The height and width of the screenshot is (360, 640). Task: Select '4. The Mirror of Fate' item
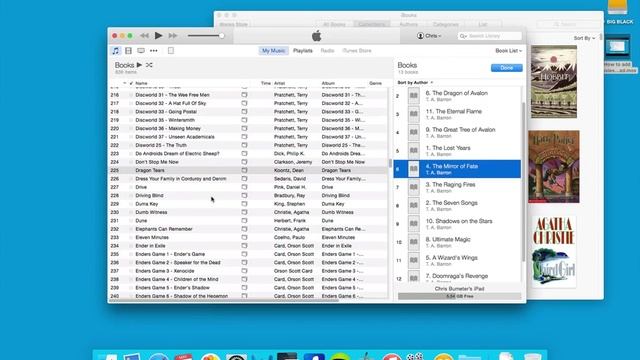tap(457, 169)
